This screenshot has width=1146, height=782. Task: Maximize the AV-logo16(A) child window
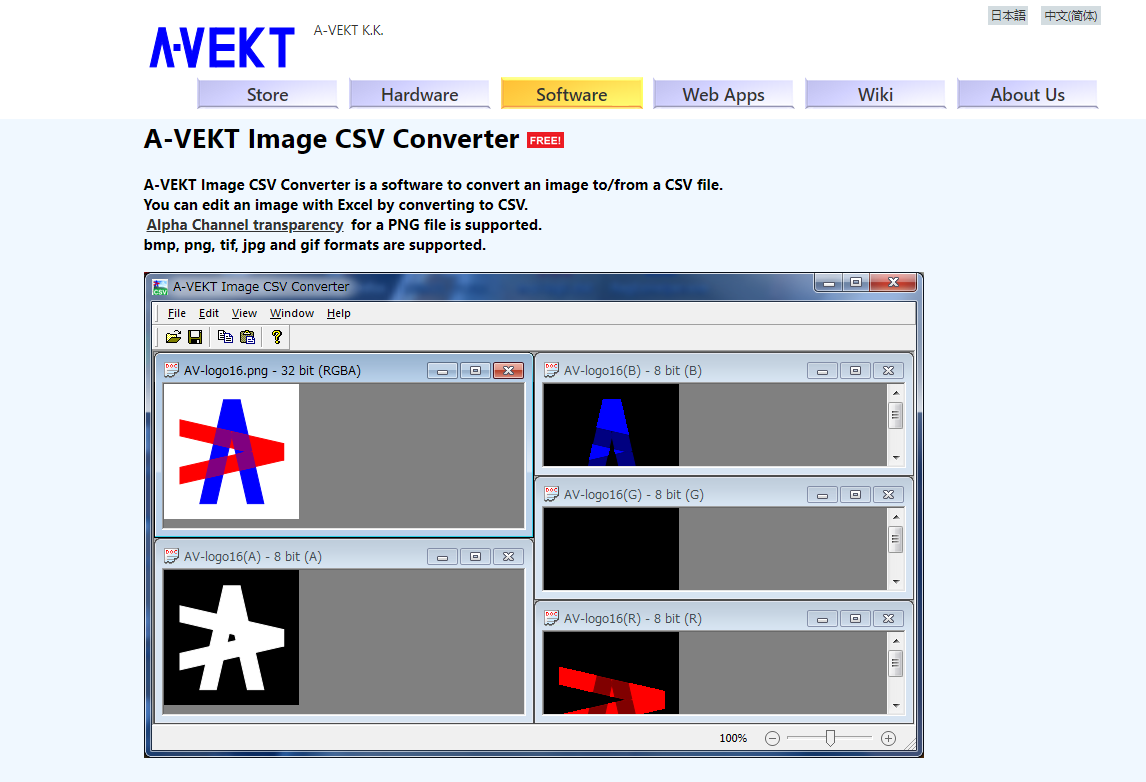475,557
